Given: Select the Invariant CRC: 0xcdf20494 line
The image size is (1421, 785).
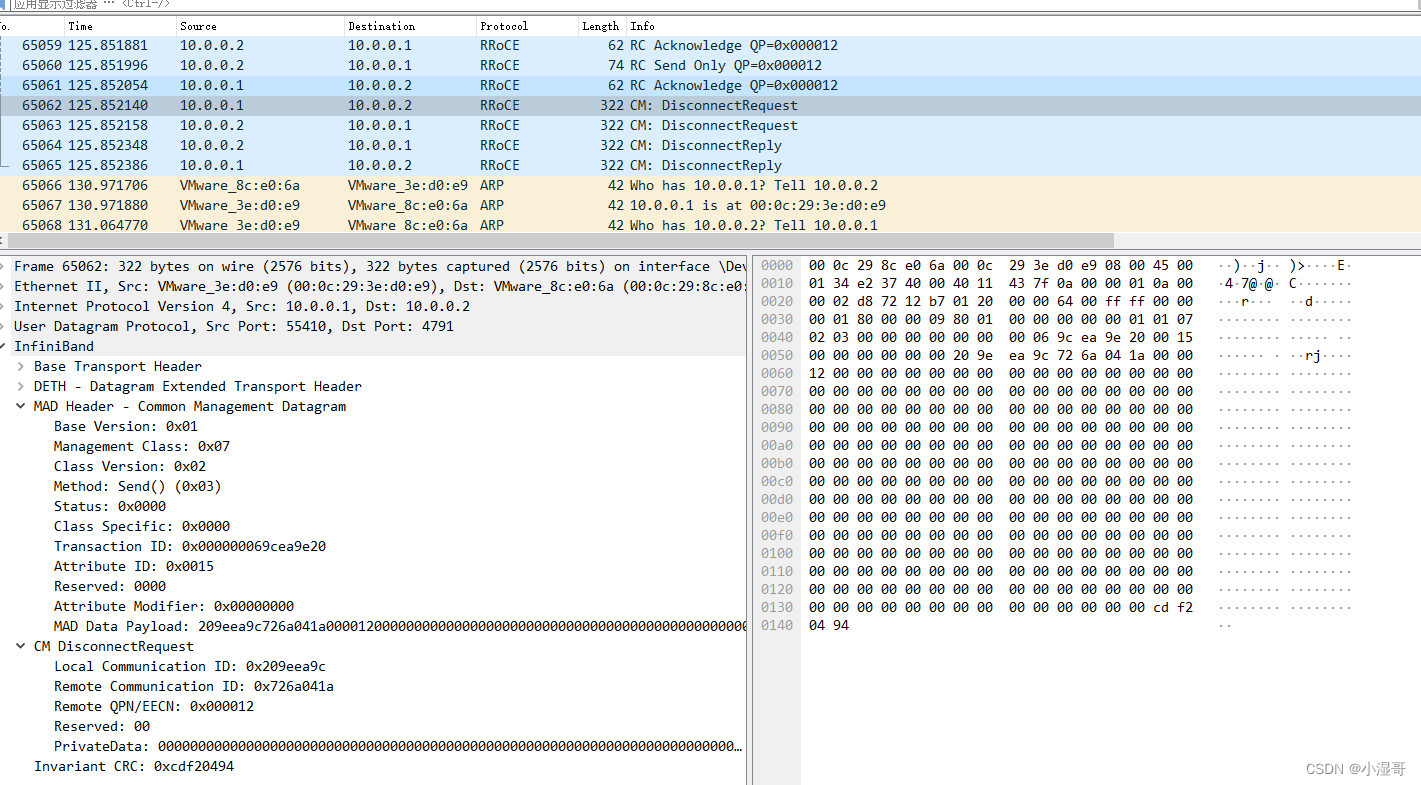Looking at the screenshot, I should pyautogui.click(x=134, y=766).
